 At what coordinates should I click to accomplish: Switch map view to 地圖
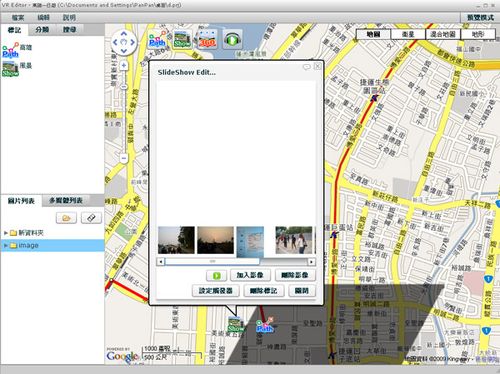click(373, 34)
